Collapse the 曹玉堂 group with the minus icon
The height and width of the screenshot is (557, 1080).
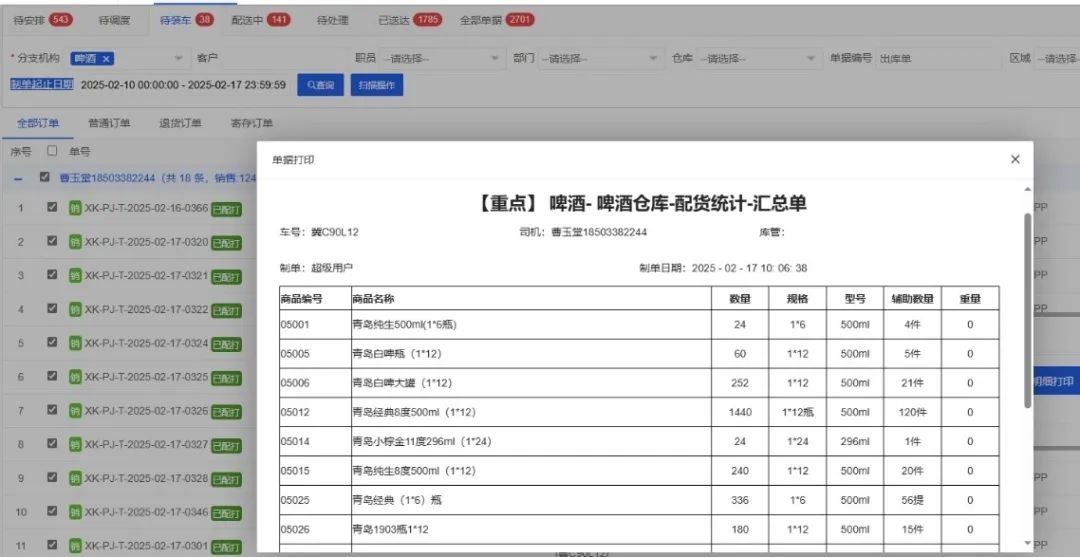(19, 178)
